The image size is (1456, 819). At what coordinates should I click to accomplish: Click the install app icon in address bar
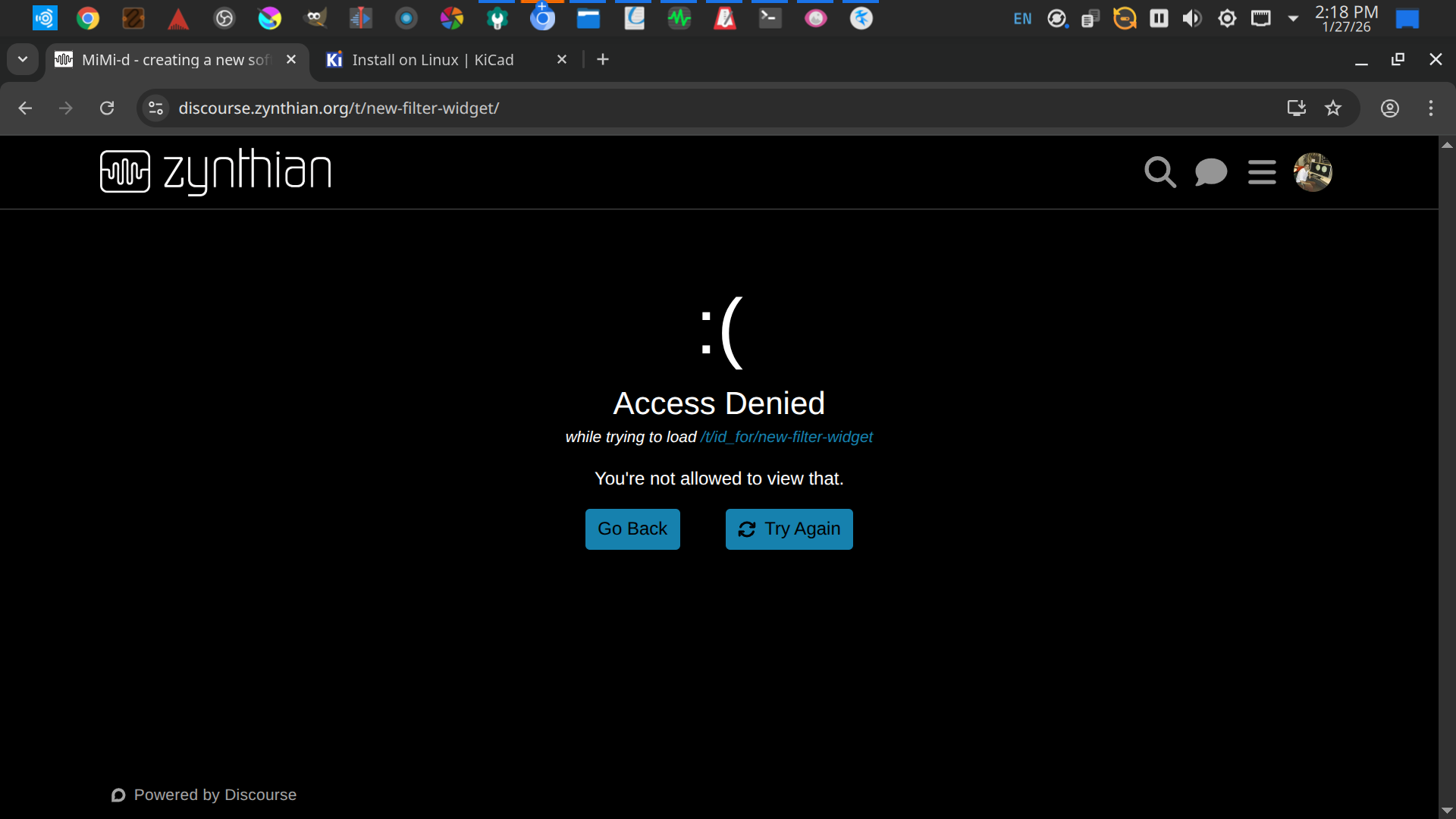tap(1297, 108)
